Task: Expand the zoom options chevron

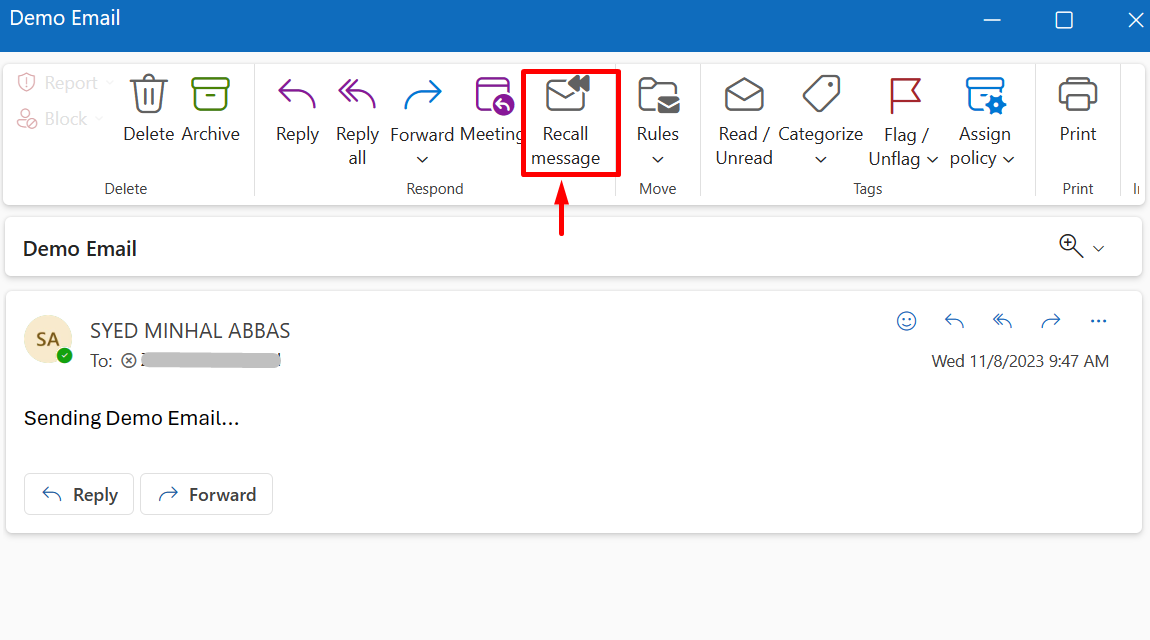Action: point(1098,248)
